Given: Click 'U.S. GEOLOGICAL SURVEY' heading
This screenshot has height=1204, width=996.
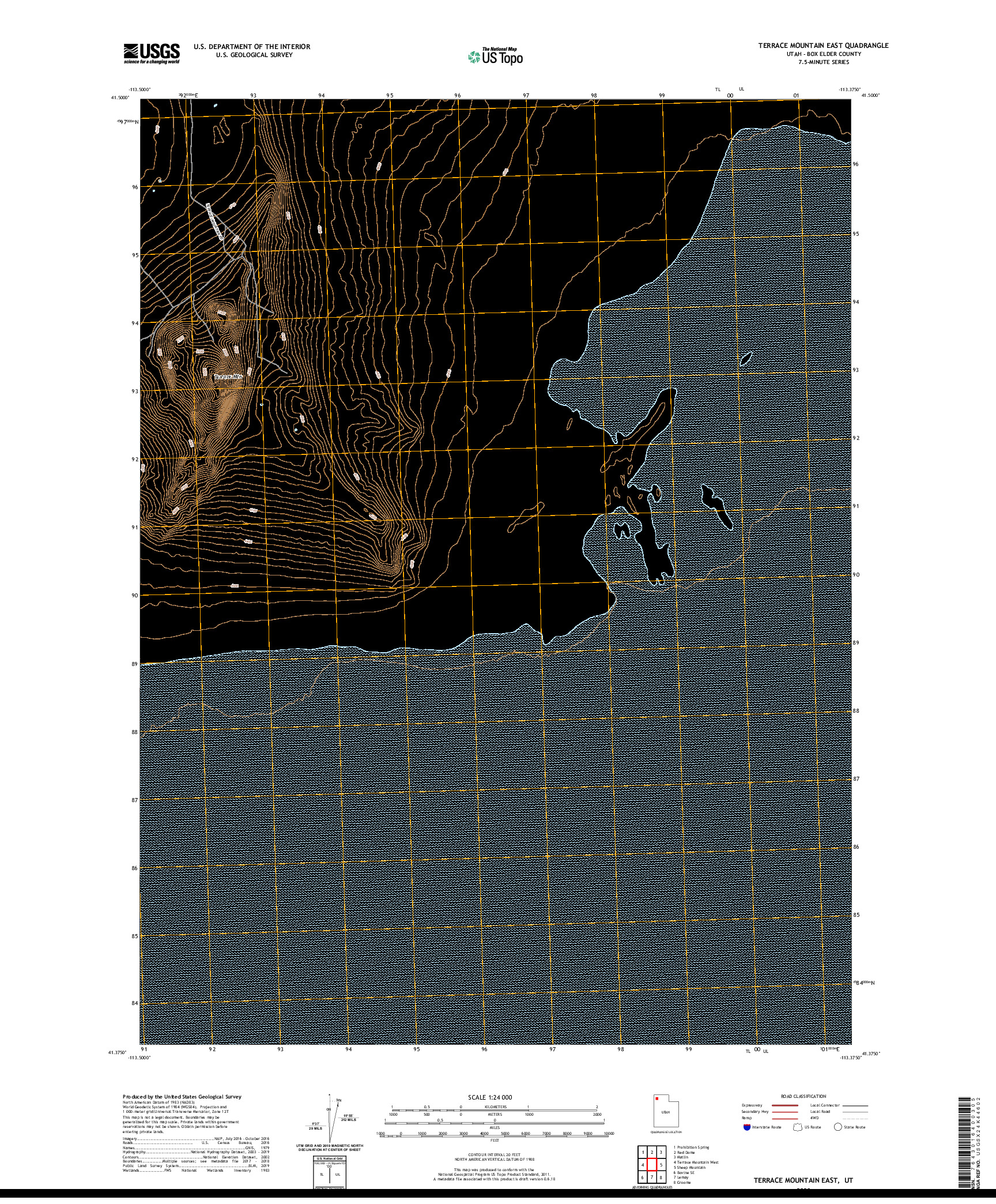Looking at the screenshot, I should pos(254,55).
